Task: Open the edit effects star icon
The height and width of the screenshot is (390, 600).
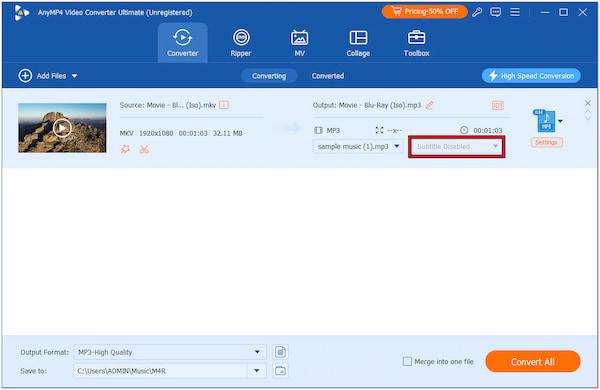Action: tap(125, 149)
